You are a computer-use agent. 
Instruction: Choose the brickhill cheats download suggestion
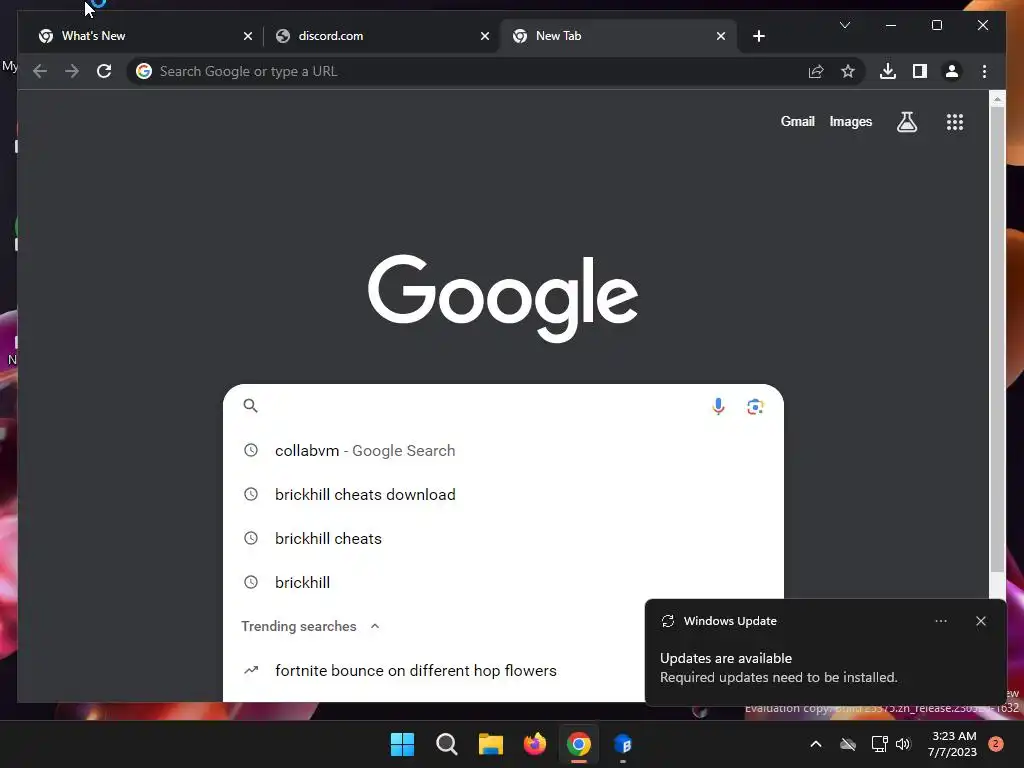tap(503, 494)
